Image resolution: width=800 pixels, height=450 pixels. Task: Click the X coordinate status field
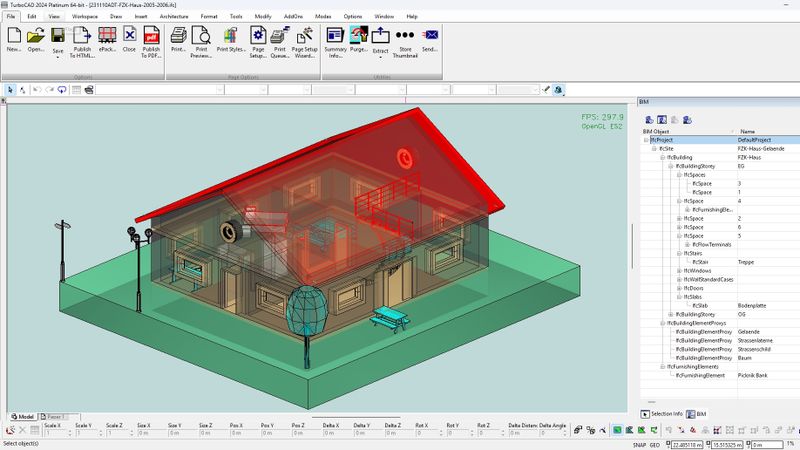click(x=688, y=445)
